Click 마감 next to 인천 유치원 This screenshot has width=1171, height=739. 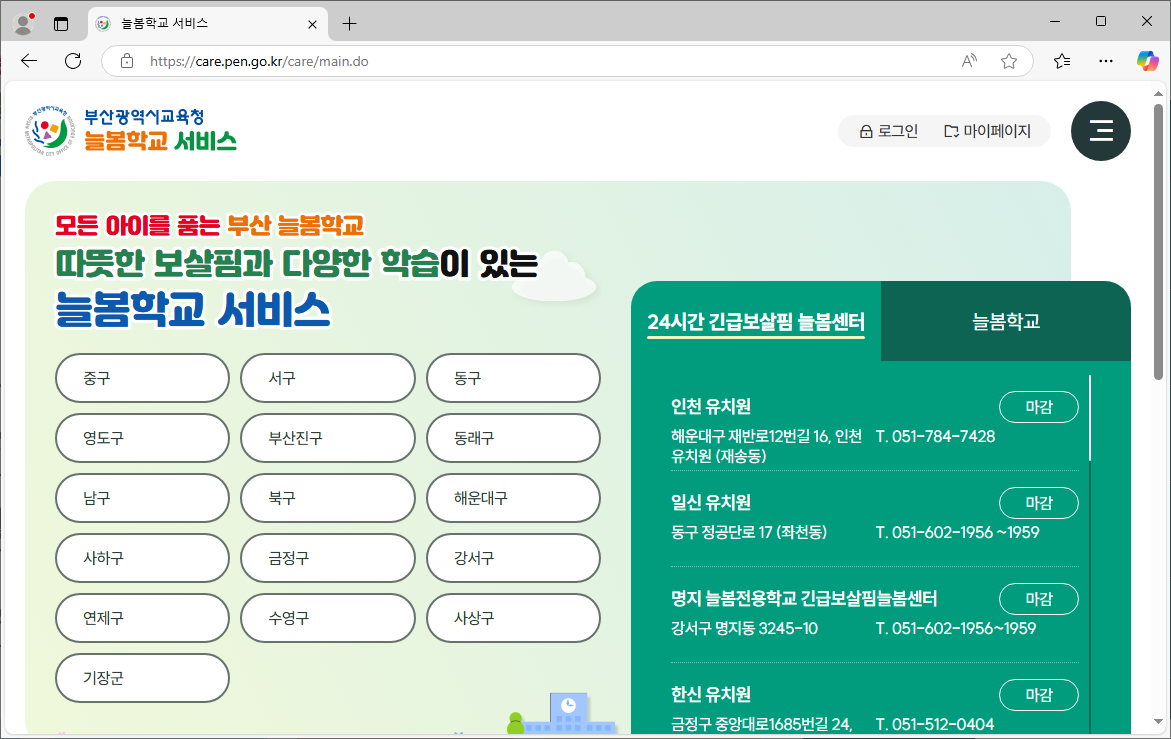[1038, 407]
